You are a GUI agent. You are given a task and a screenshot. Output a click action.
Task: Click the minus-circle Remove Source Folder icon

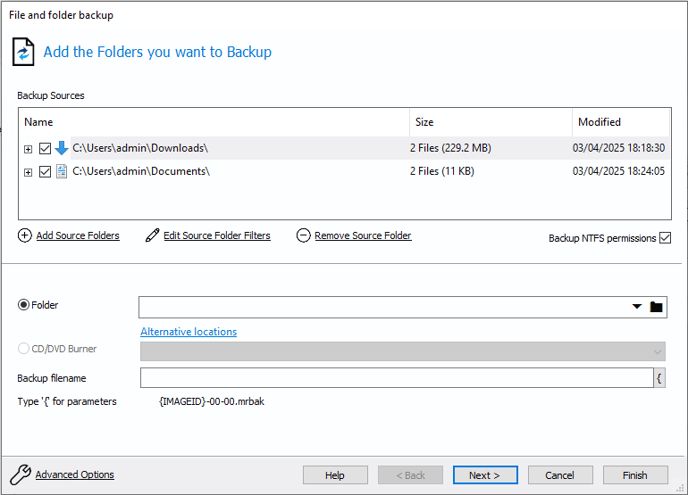point(303,236)
